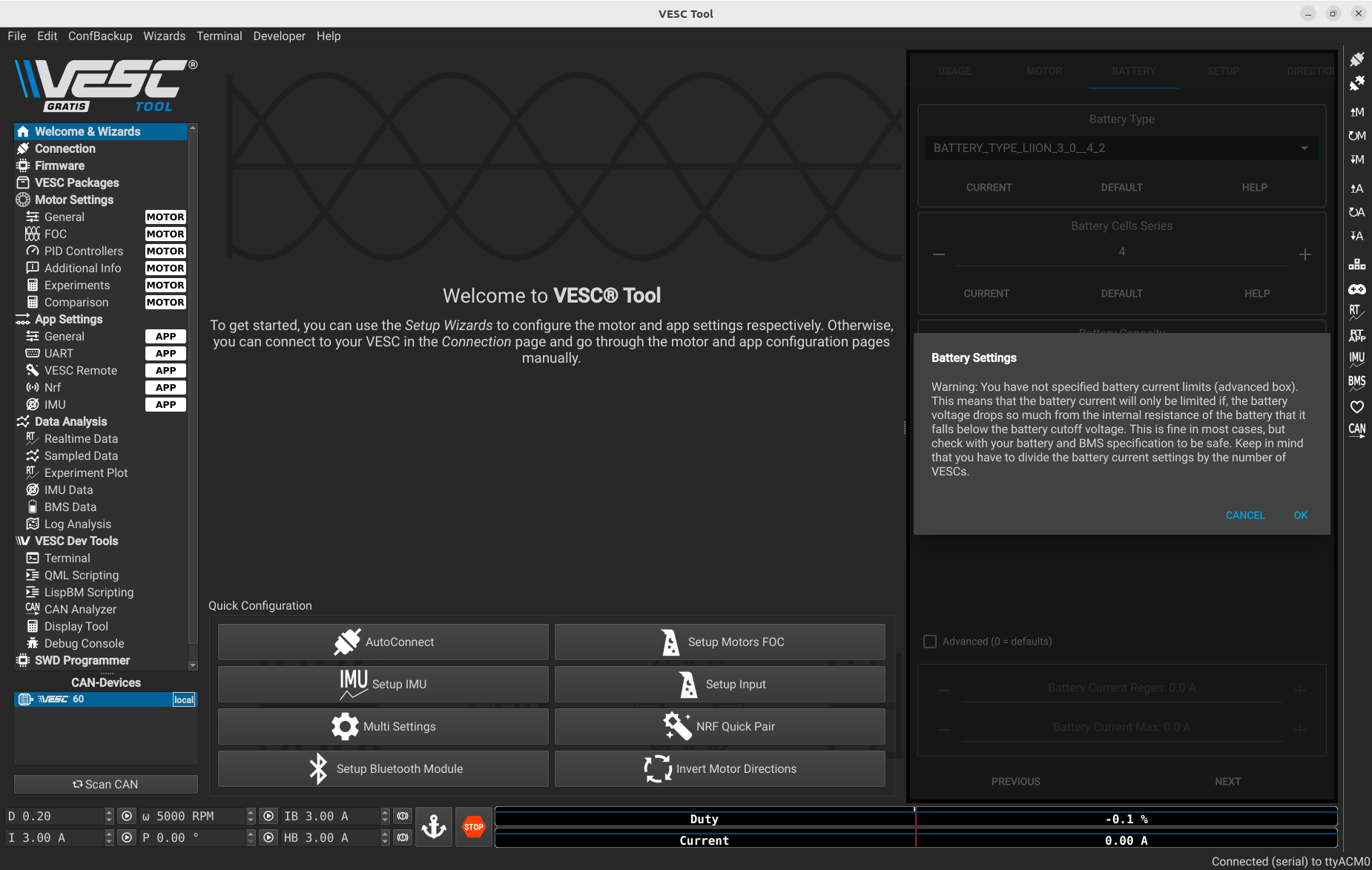Image resolution: width=1372 pixels, height=870 pixels.
Task: Click Invert Motor Directions button
Action: coord(720,768)
